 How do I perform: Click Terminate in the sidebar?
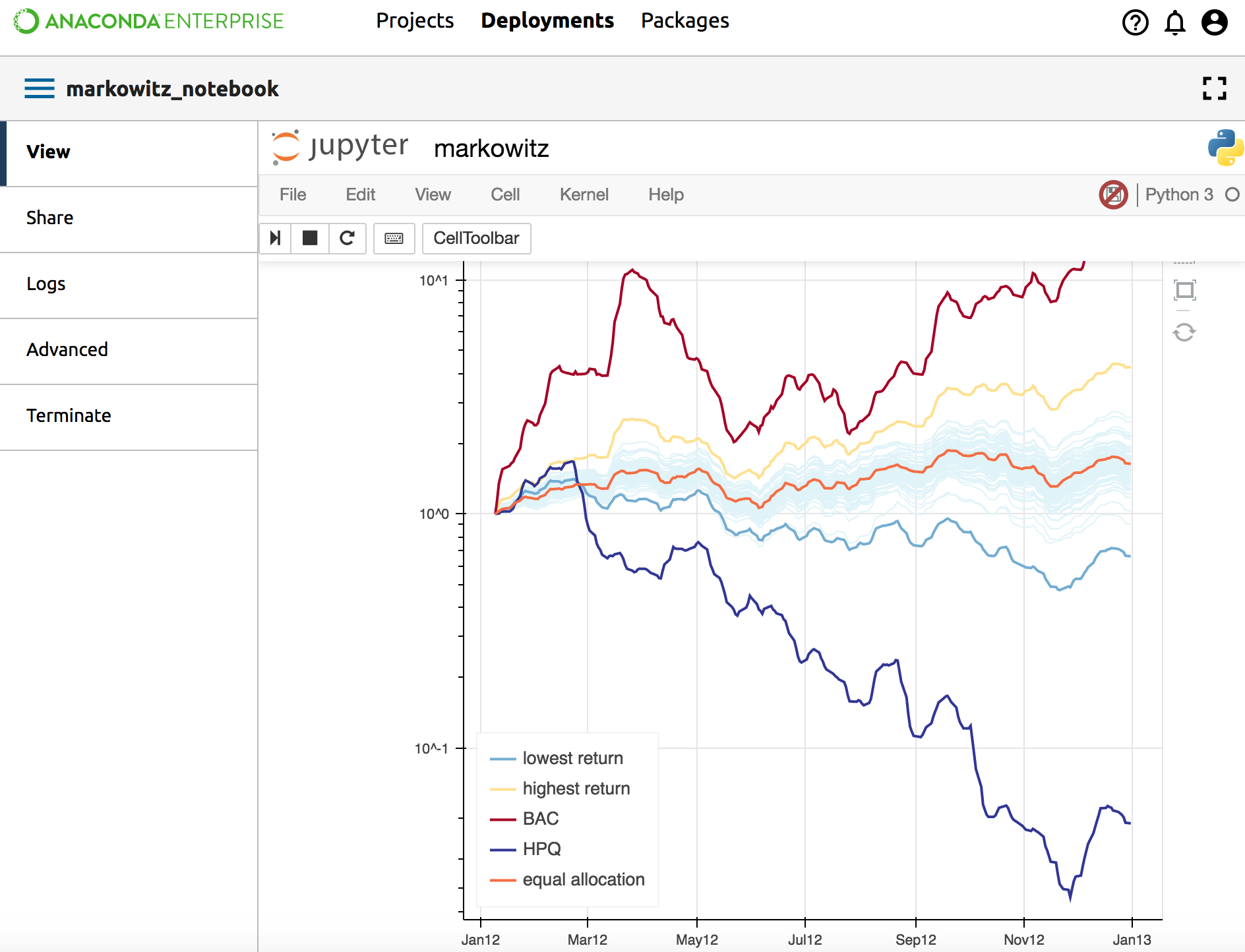(69, 416)
